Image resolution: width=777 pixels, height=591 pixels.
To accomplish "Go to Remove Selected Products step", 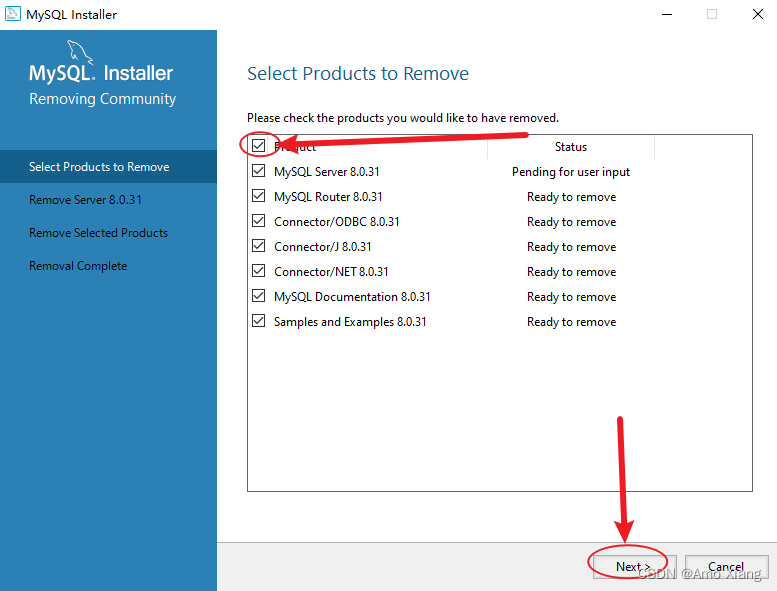I will 98,233.
